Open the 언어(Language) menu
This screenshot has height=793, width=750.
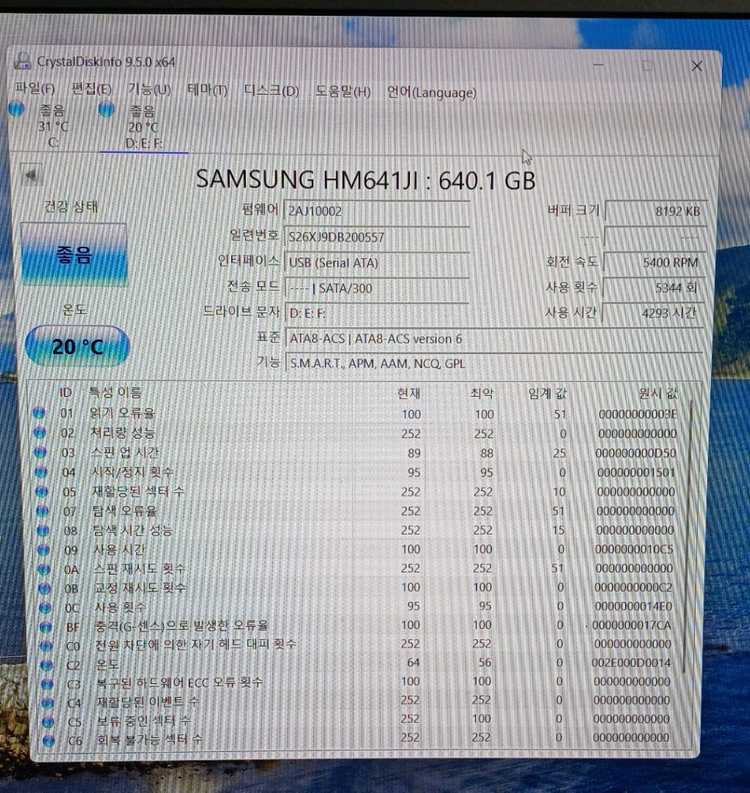[431, 93]
